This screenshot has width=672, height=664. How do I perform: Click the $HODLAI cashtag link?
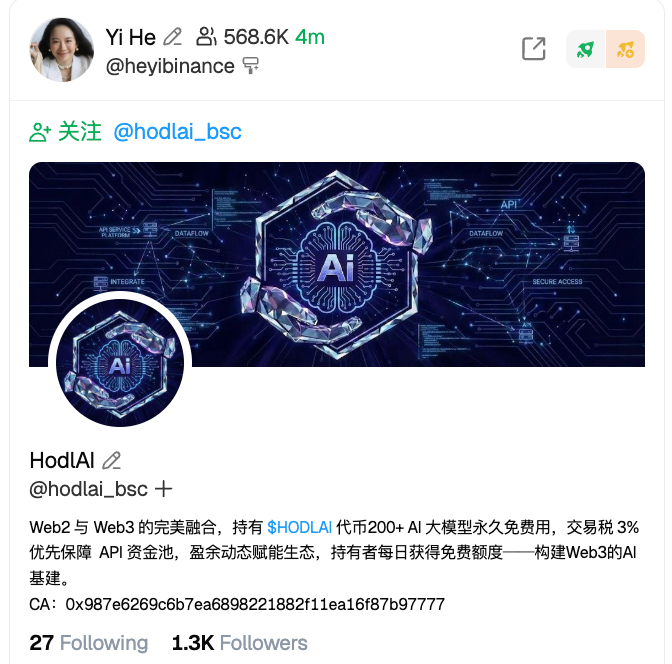tap(300, 527)
